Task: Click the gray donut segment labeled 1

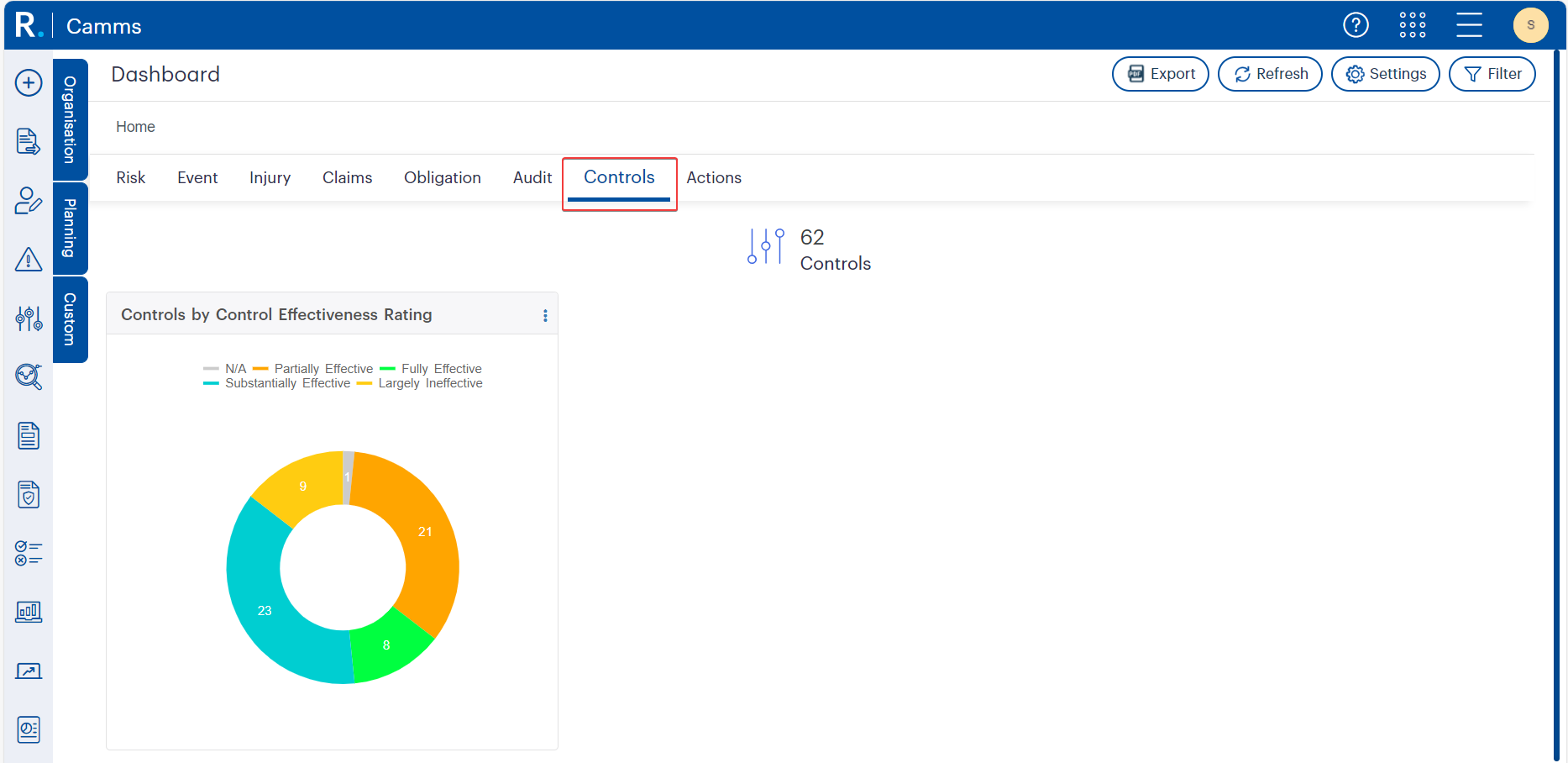Action: (347, 477)
